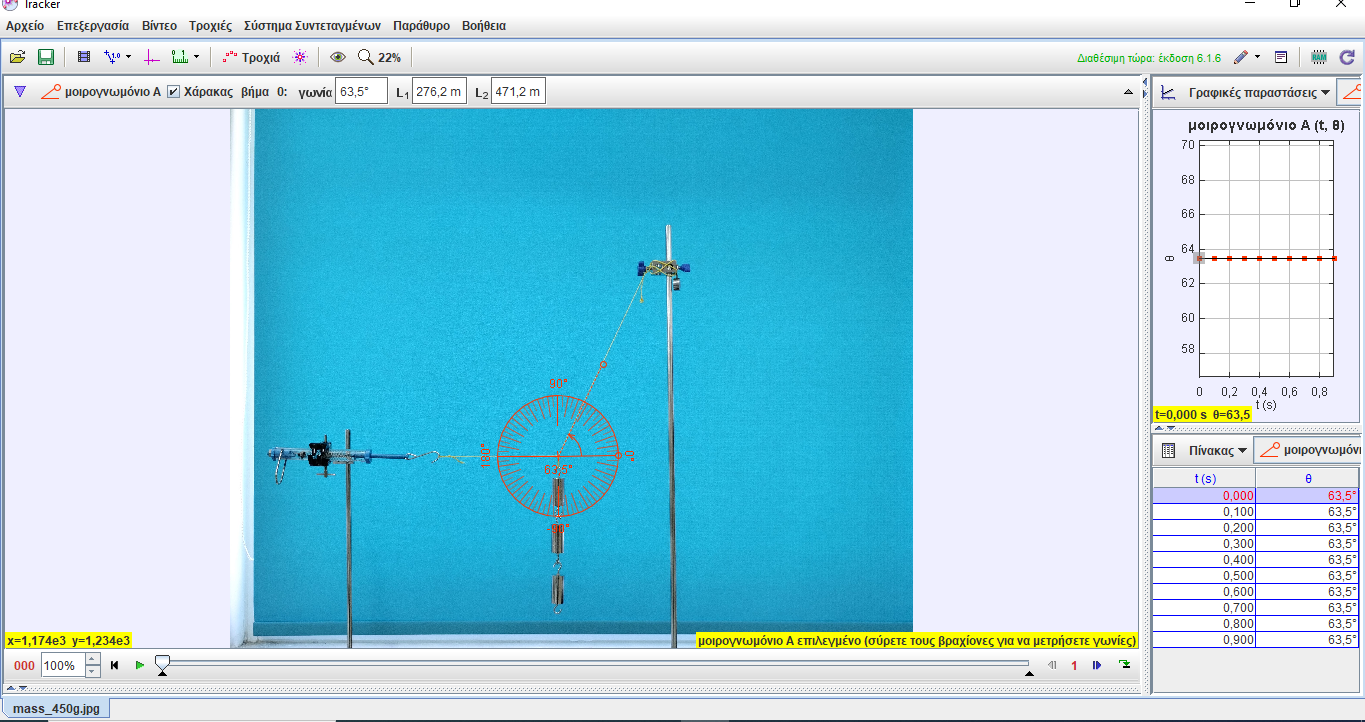Click the Save floppy disk icon
1365x722 pixels.
point(45,57)
